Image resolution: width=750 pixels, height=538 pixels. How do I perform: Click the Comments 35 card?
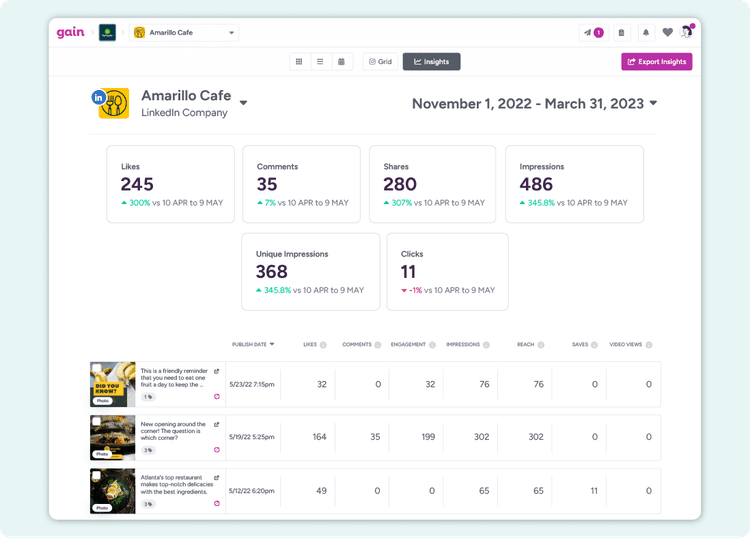(x=301, y=184)
